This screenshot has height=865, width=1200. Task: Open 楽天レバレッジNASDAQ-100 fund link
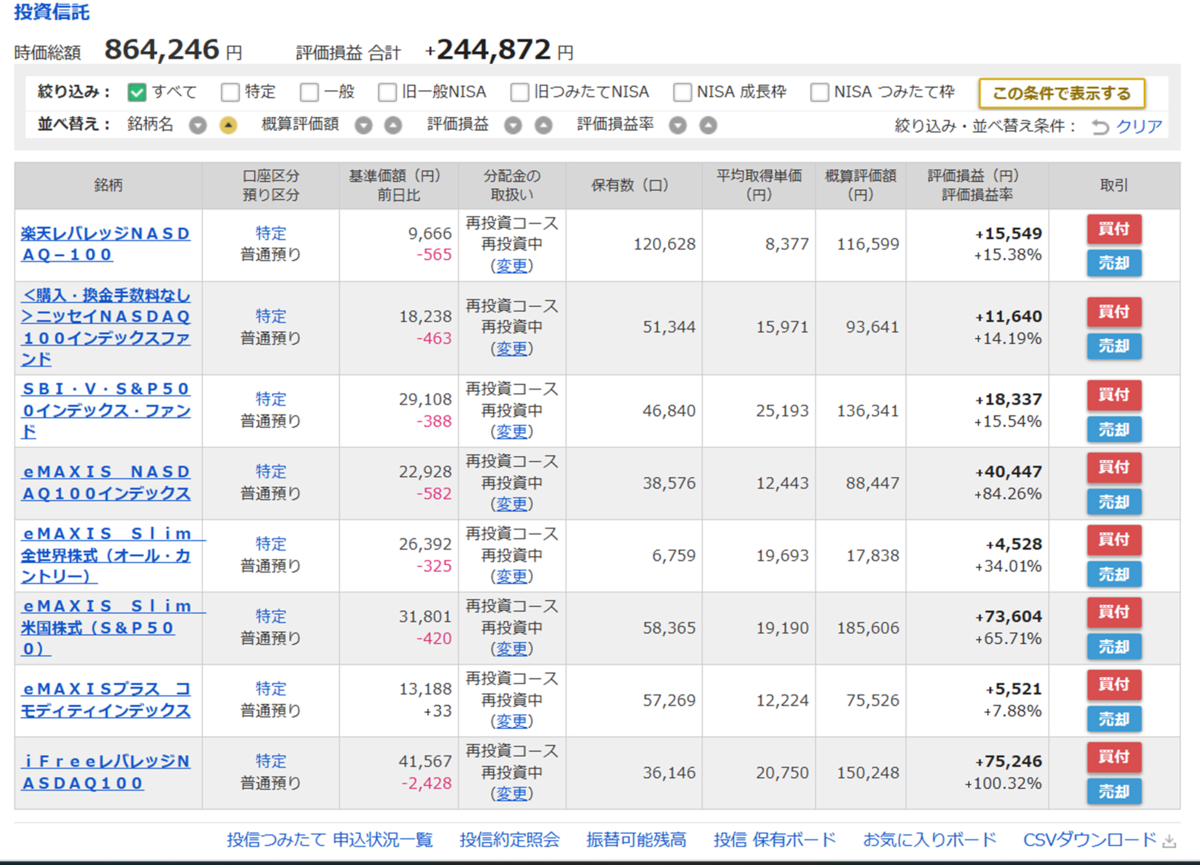pyautogui.click(x=106, y=244)
